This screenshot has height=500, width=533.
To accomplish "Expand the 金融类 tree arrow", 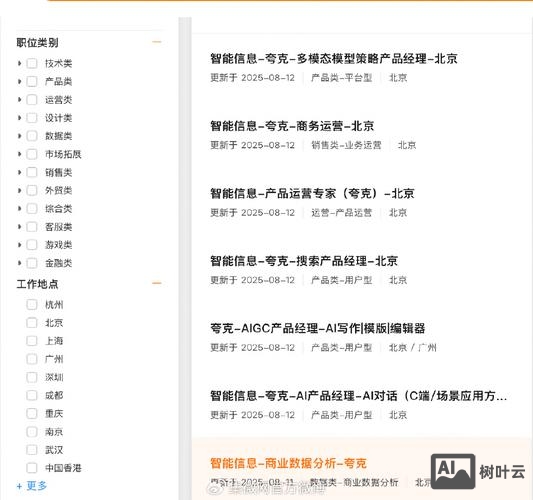I will (19, 263).
